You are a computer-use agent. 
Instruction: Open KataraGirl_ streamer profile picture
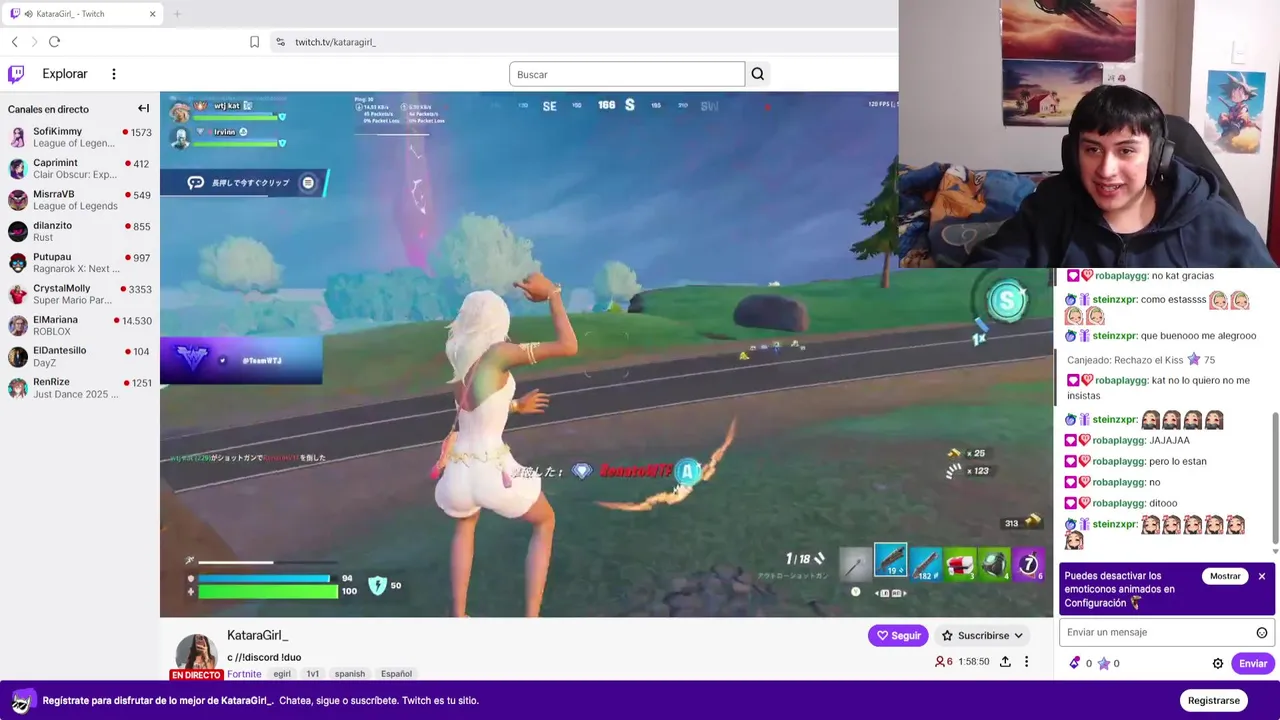pyautogui.click(x=196, y=652)
